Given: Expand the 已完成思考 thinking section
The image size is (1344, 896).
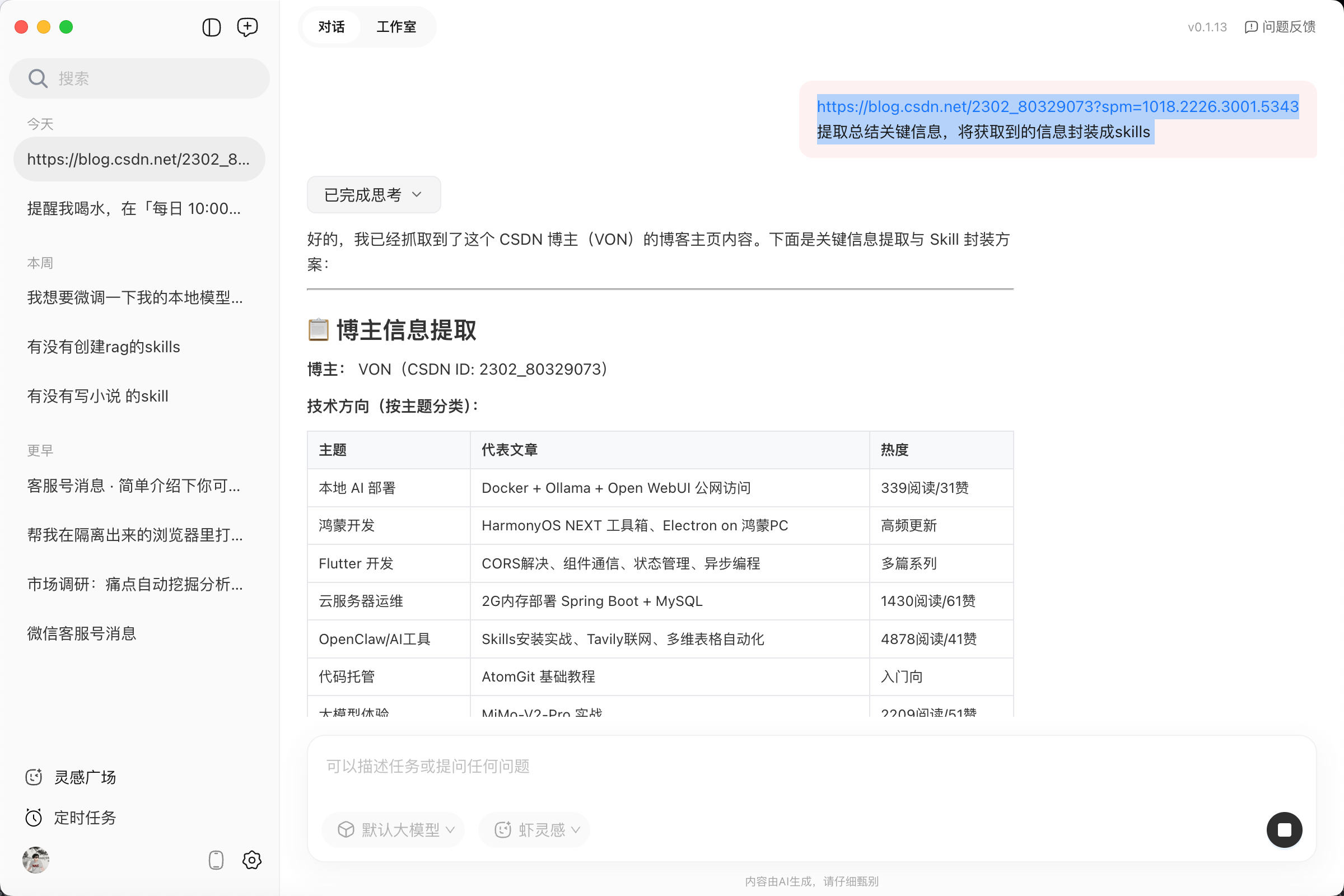Looking at the screenshot, I should point(373,195).
